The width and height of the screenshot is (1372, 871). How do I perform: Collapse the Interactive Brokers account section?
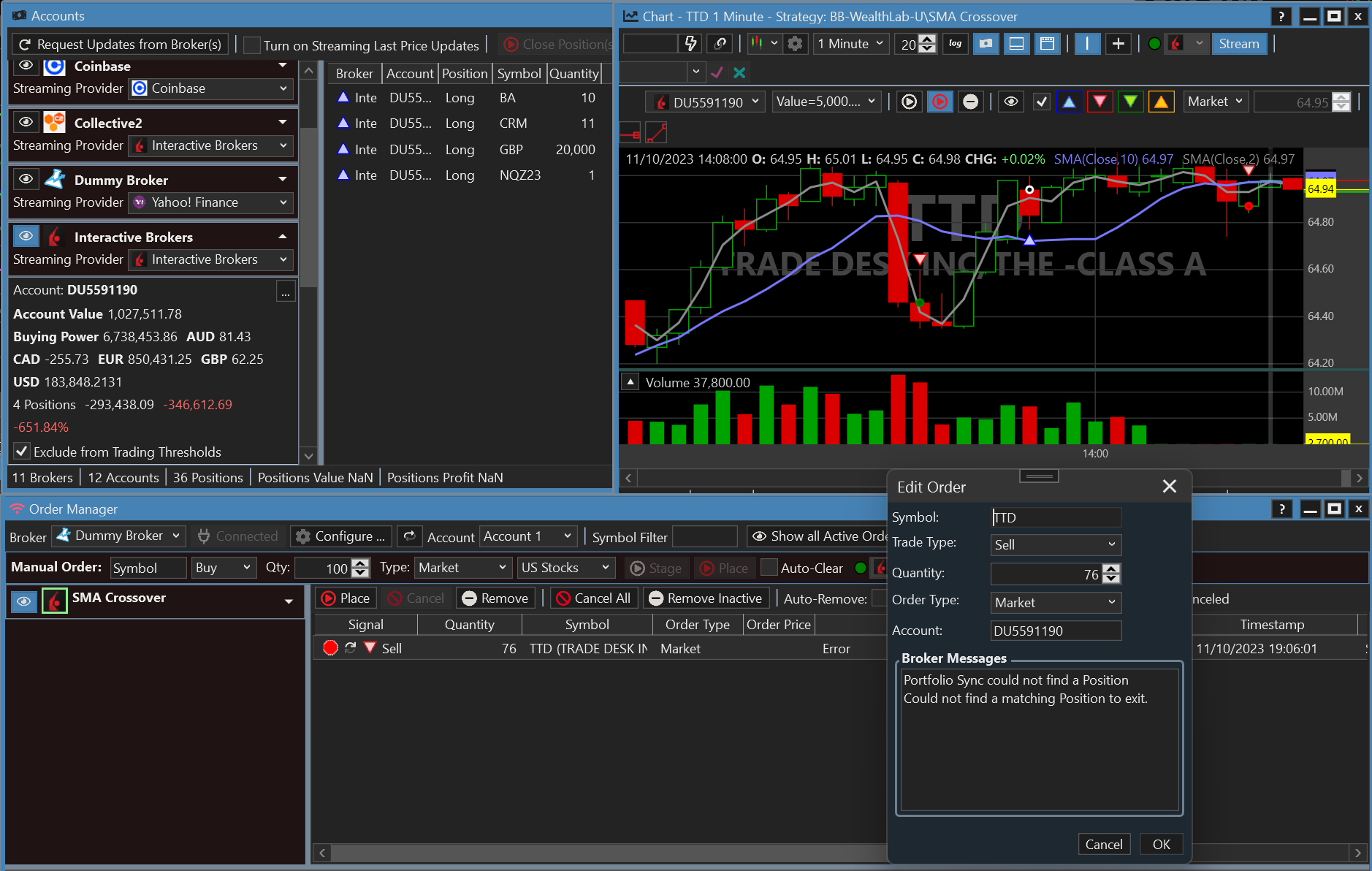click(283, 237)
